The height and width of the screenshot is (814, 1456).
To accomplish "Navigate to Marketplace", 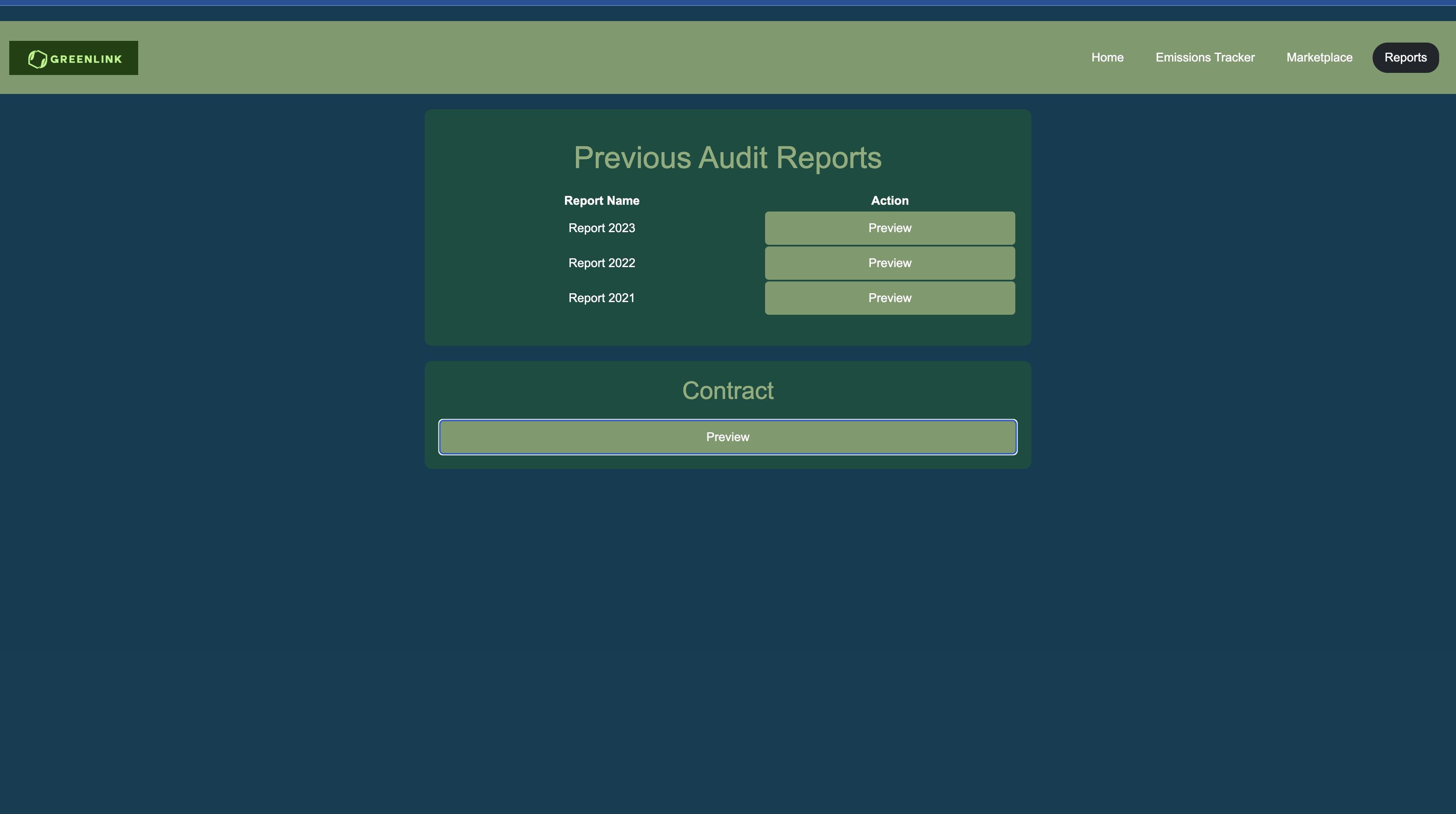I will point(1319,58).
